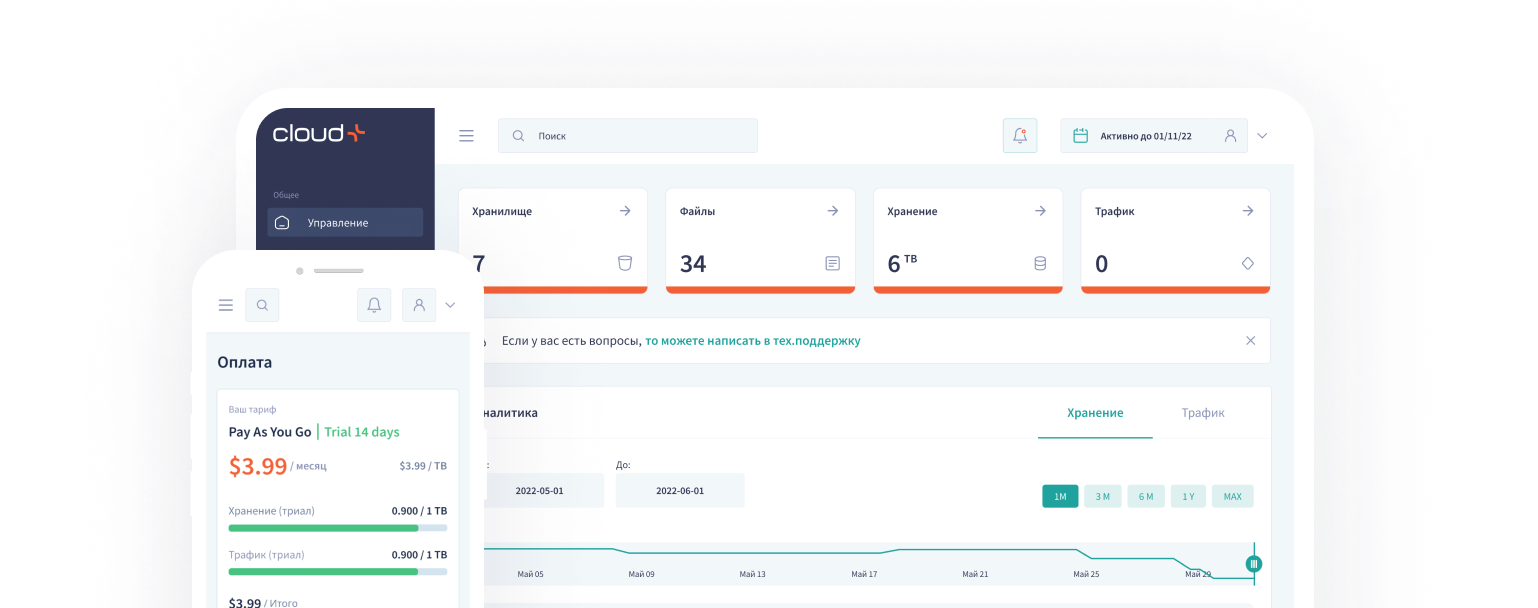1538x608 pixels.
Task: Click the search magnifier icon beside Поиск
Action: coord(518,136)
